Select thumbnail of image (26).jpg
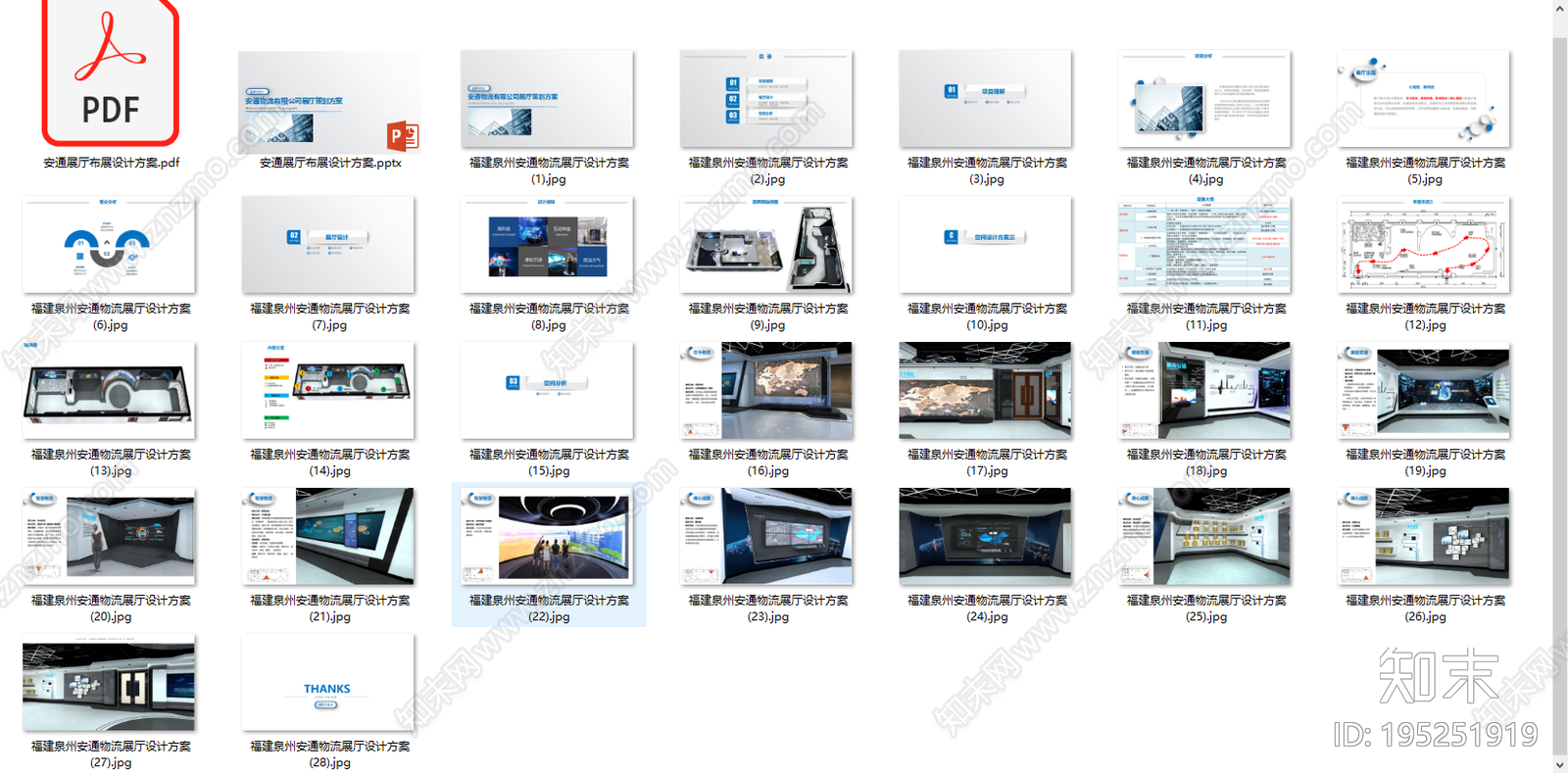This screenshot has height=773, width=1568. [1423, 536]
